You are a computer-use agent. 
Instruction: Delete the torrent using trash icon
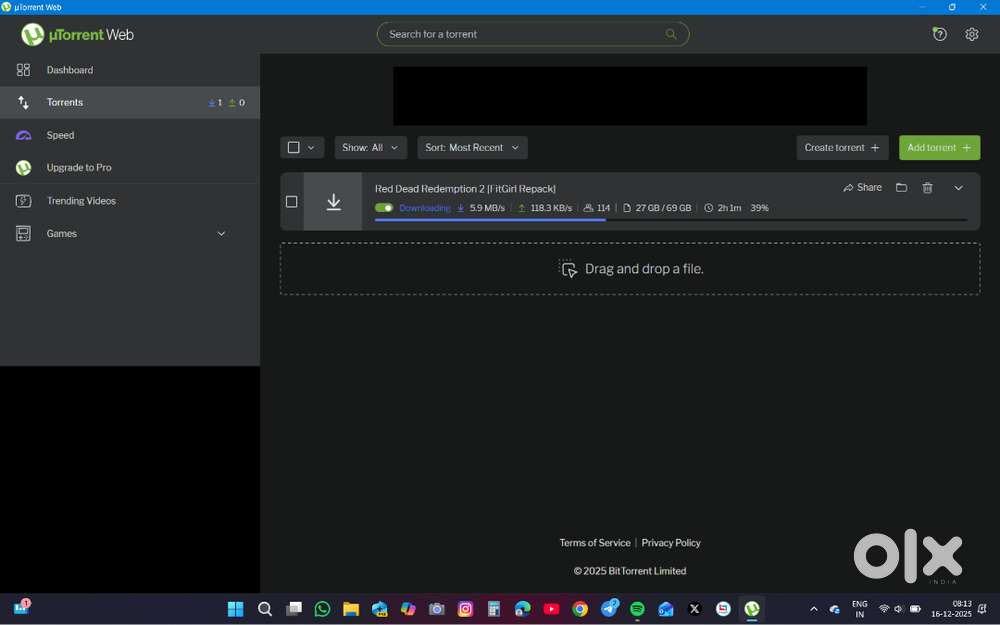pyautogui.click(x=927, y=188)
